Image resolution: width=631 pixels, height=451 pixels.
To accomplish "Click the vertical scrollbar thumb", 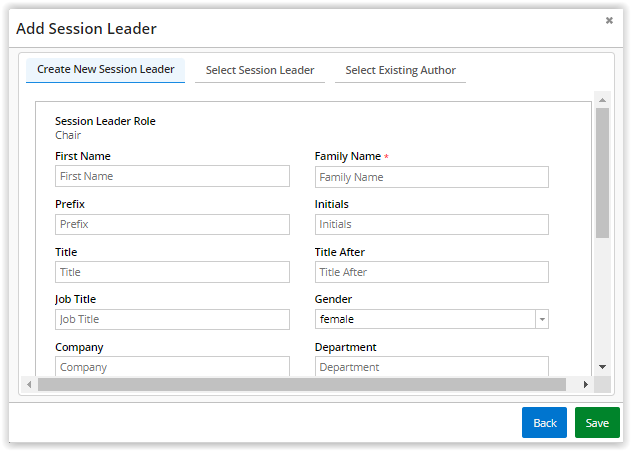I will 602,173.
